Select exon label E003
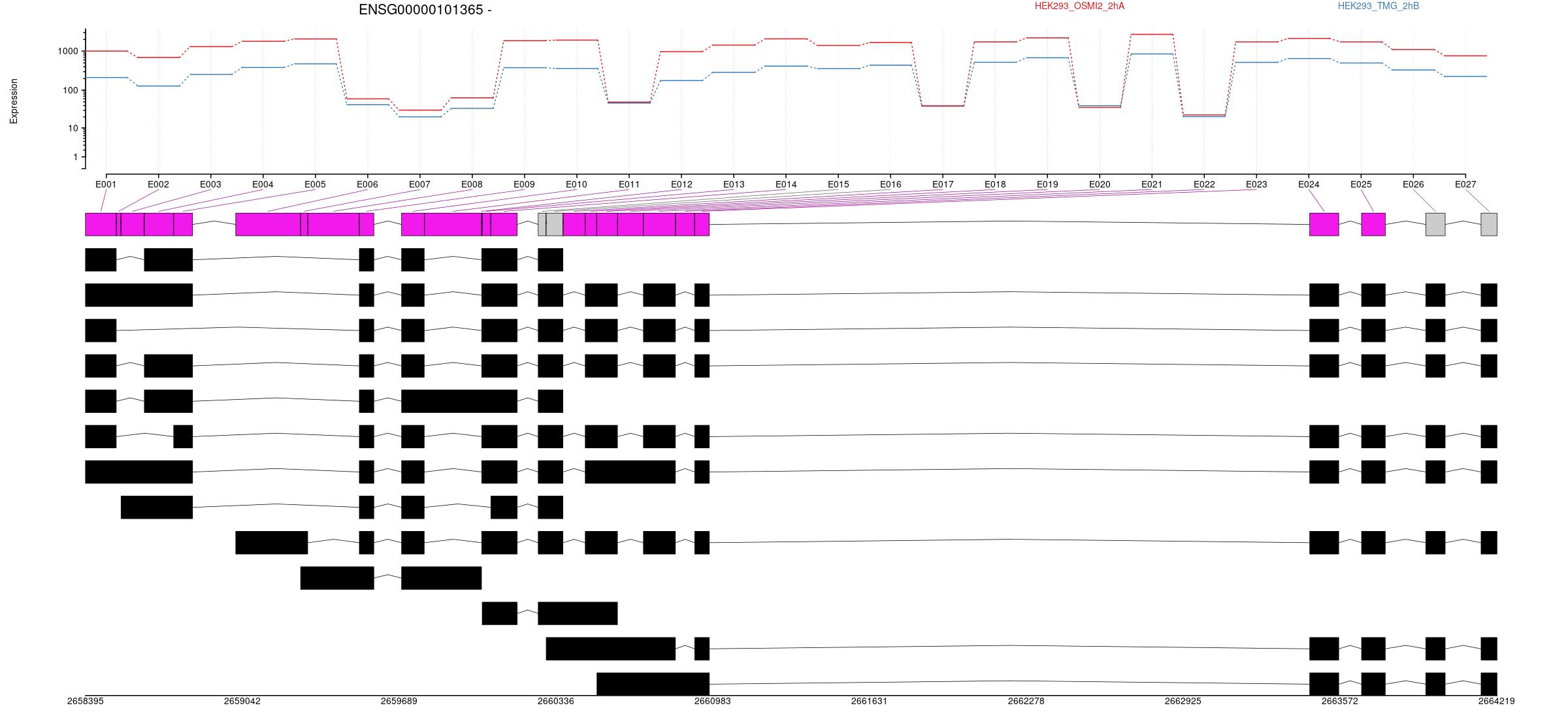 [x=210, y=184]
